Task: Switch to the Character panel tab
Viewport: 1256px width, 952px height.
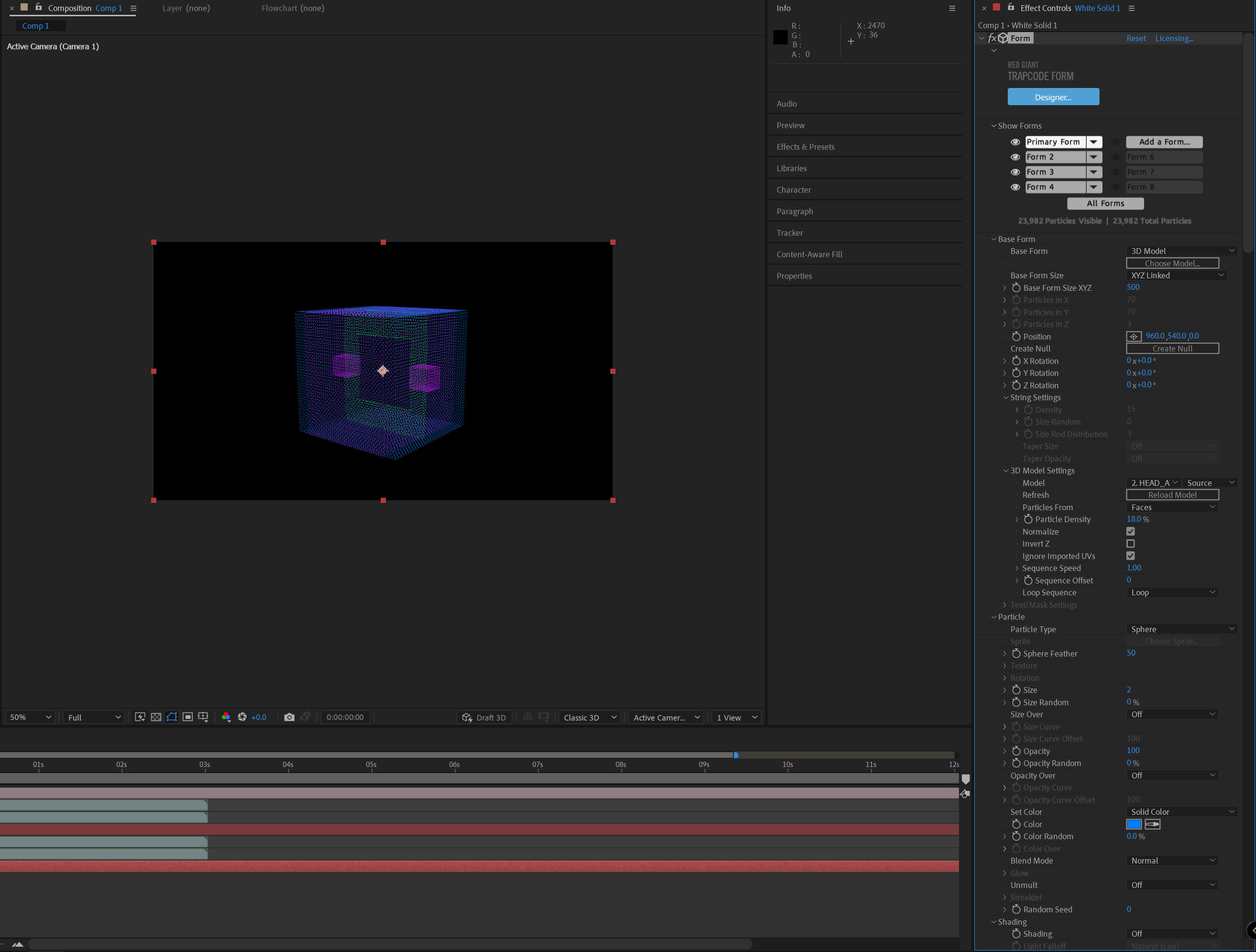Action: [793, 190]
